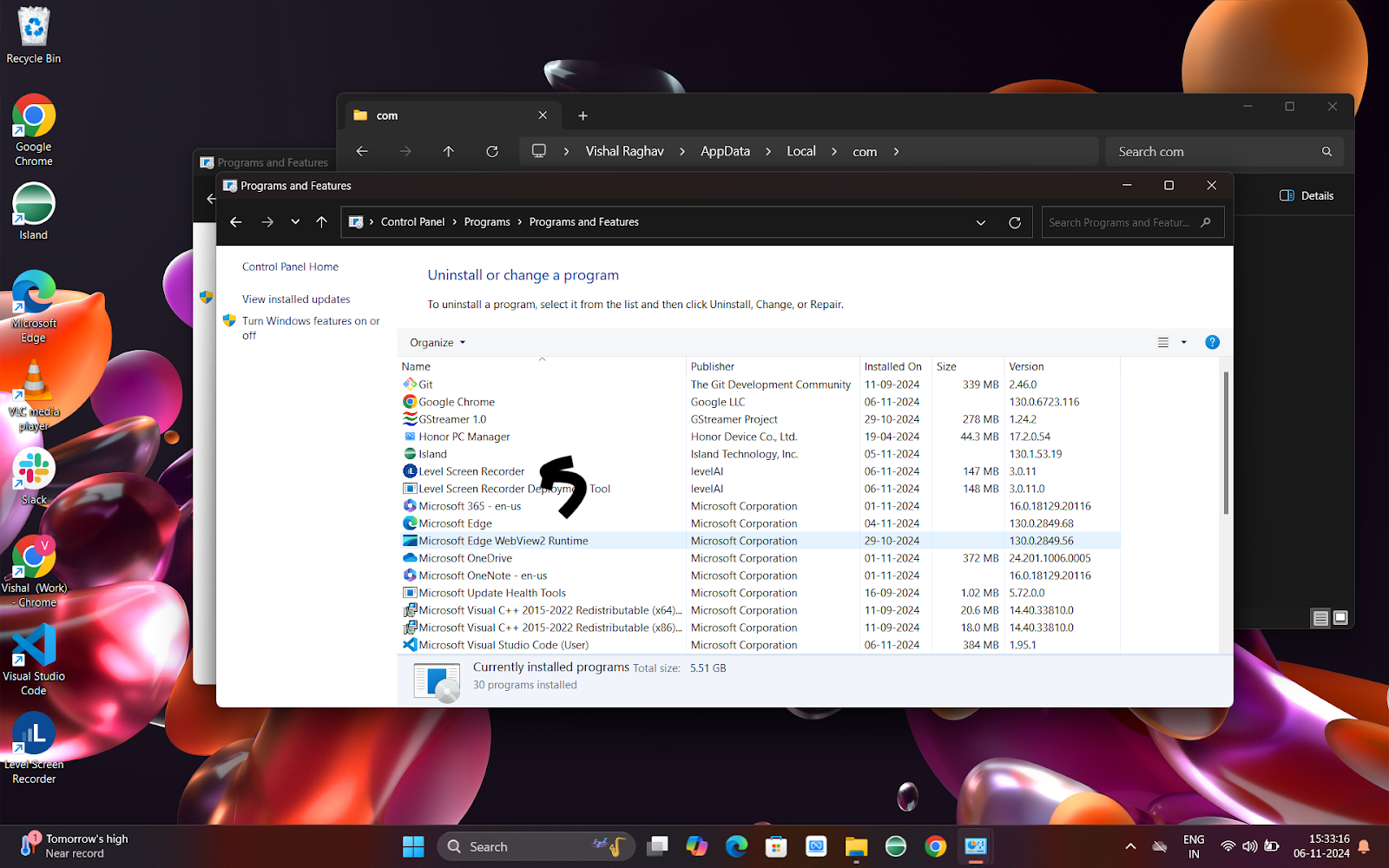Click the program list vertical scrollbar
The image size is (1389, 868).
pyautogui.click(x=1226, y=443)
